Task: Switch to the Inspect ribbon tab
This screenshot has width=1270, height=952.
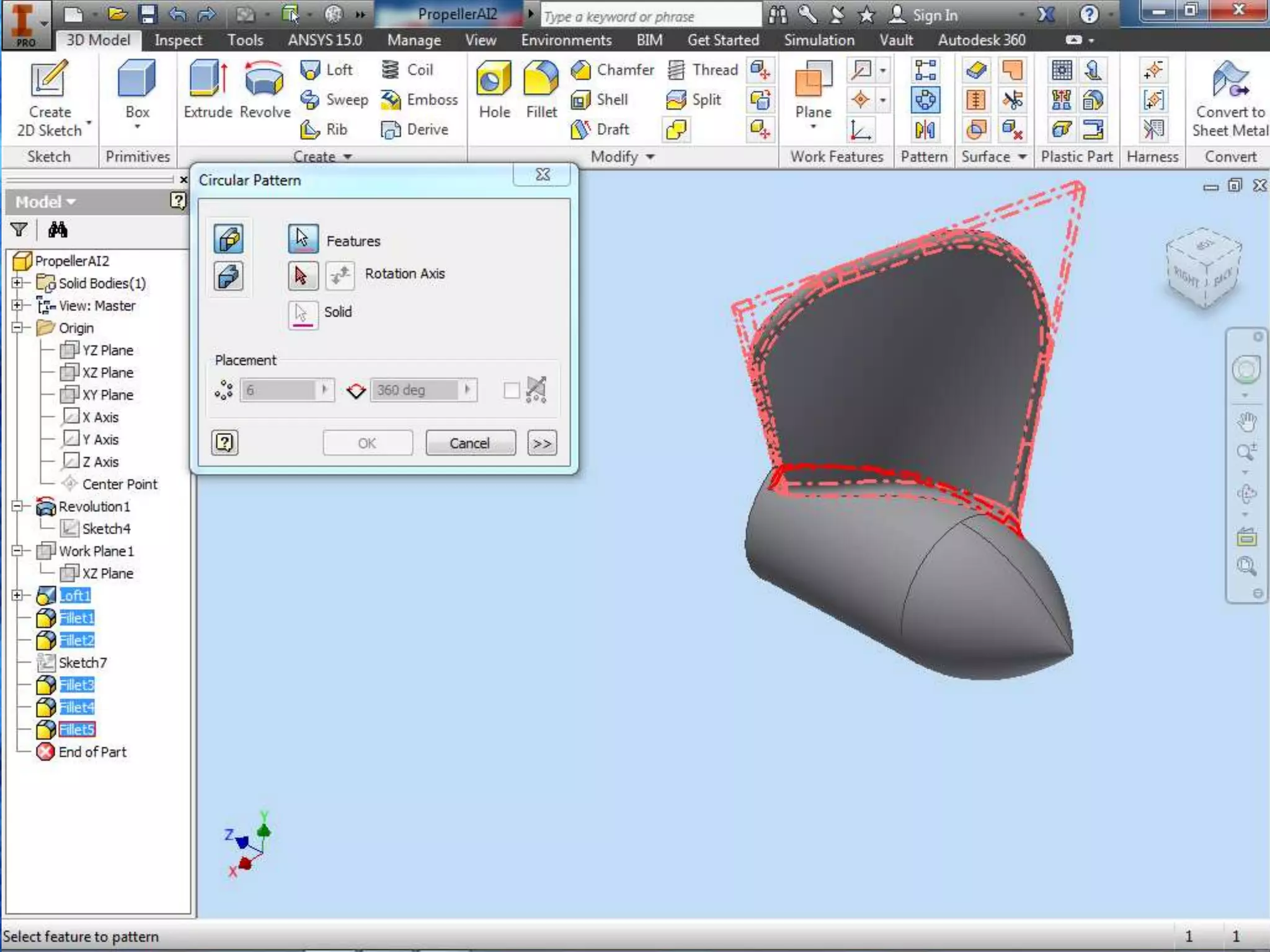Action: click(178, 40)
